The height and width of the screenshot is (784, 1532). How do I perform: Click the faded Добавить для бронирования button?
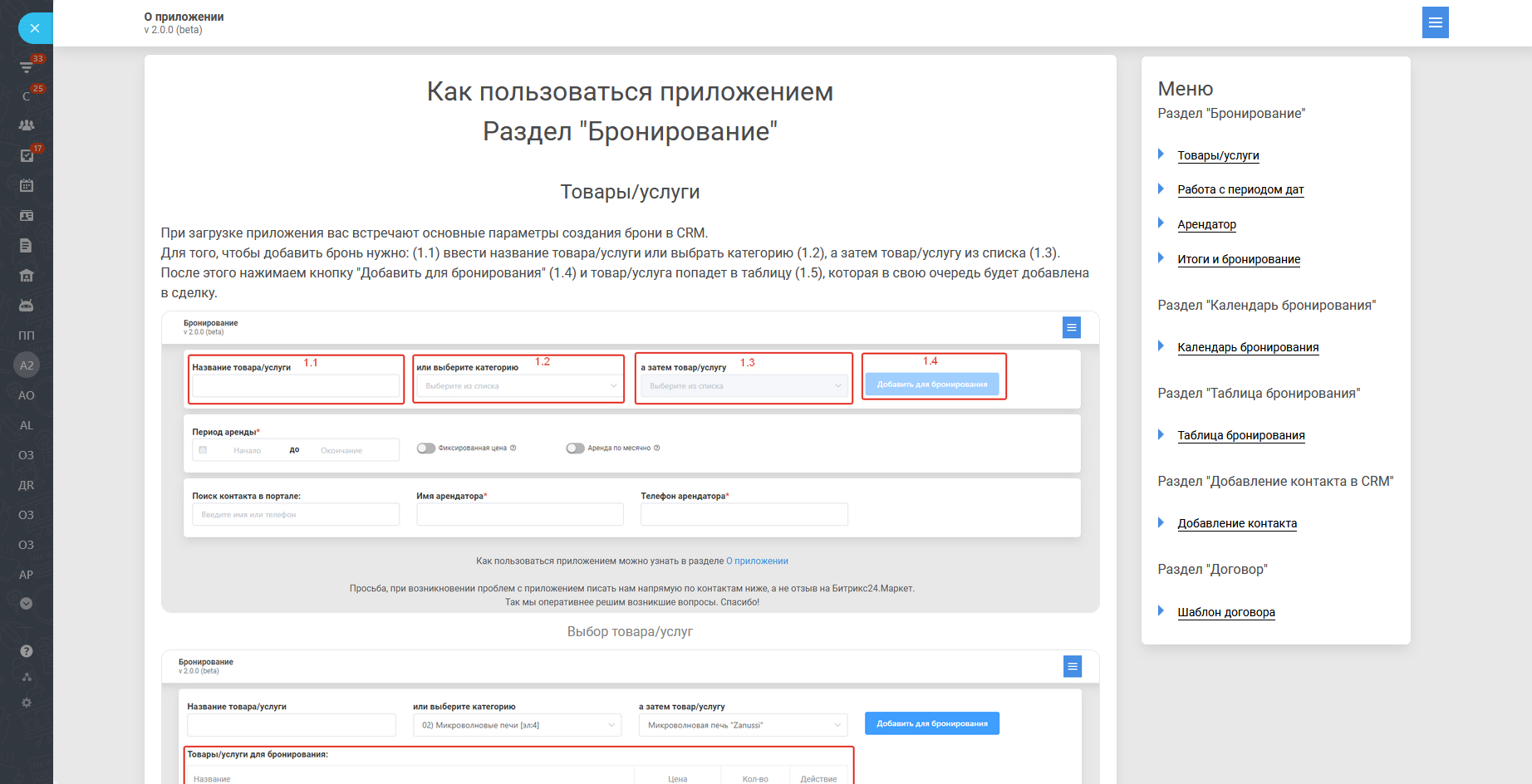point(932,385)
